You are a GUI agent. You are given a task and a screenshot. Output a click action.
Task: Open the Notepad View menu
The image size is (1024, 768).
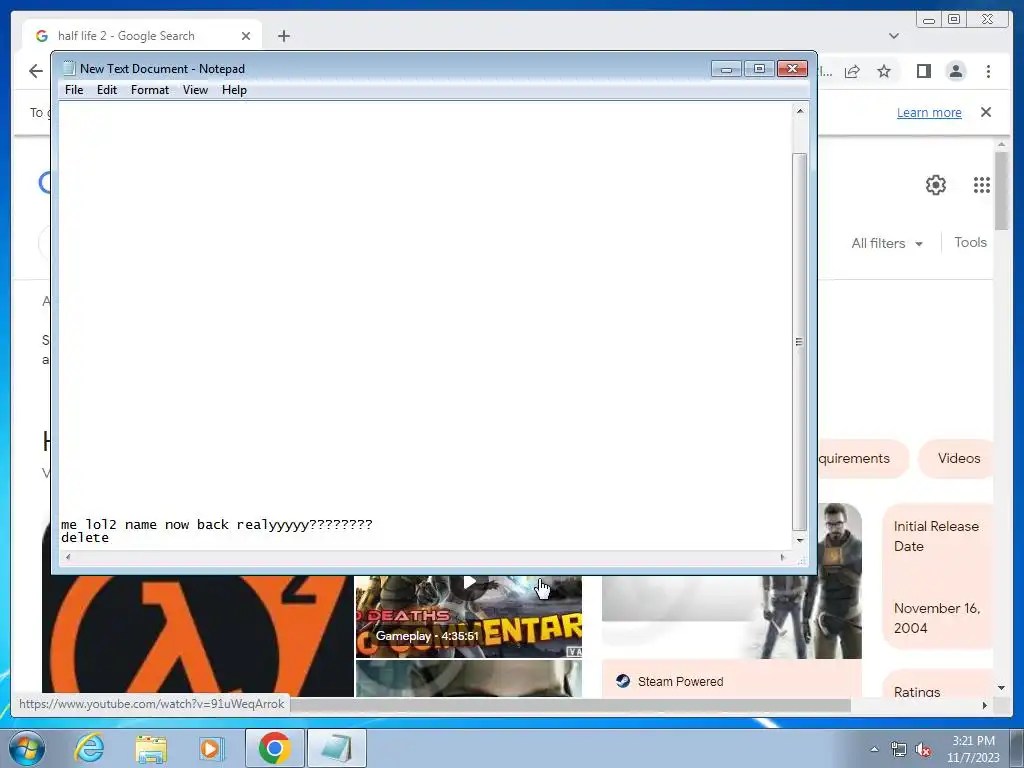pos(195,90)
